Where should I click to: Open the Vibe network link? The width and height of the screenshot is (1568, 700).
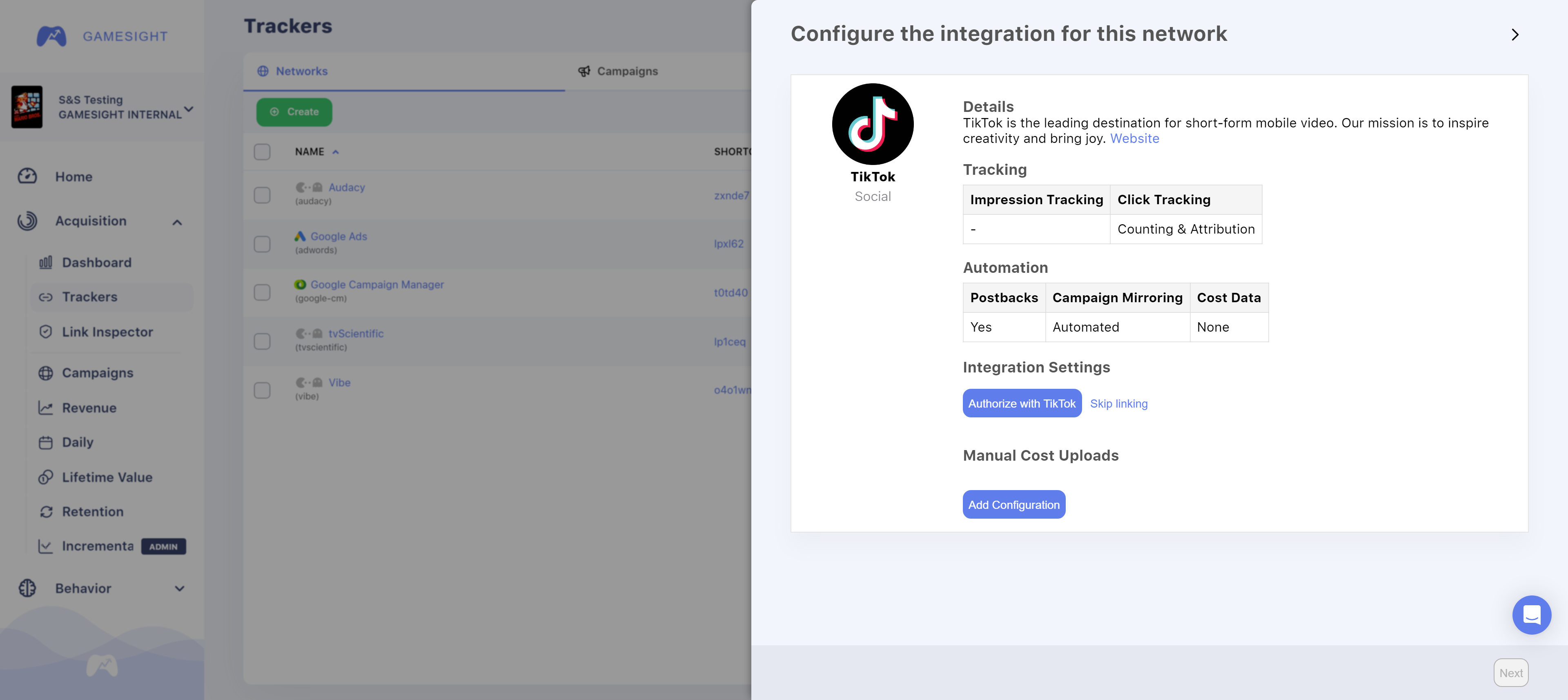click(339, 383)
